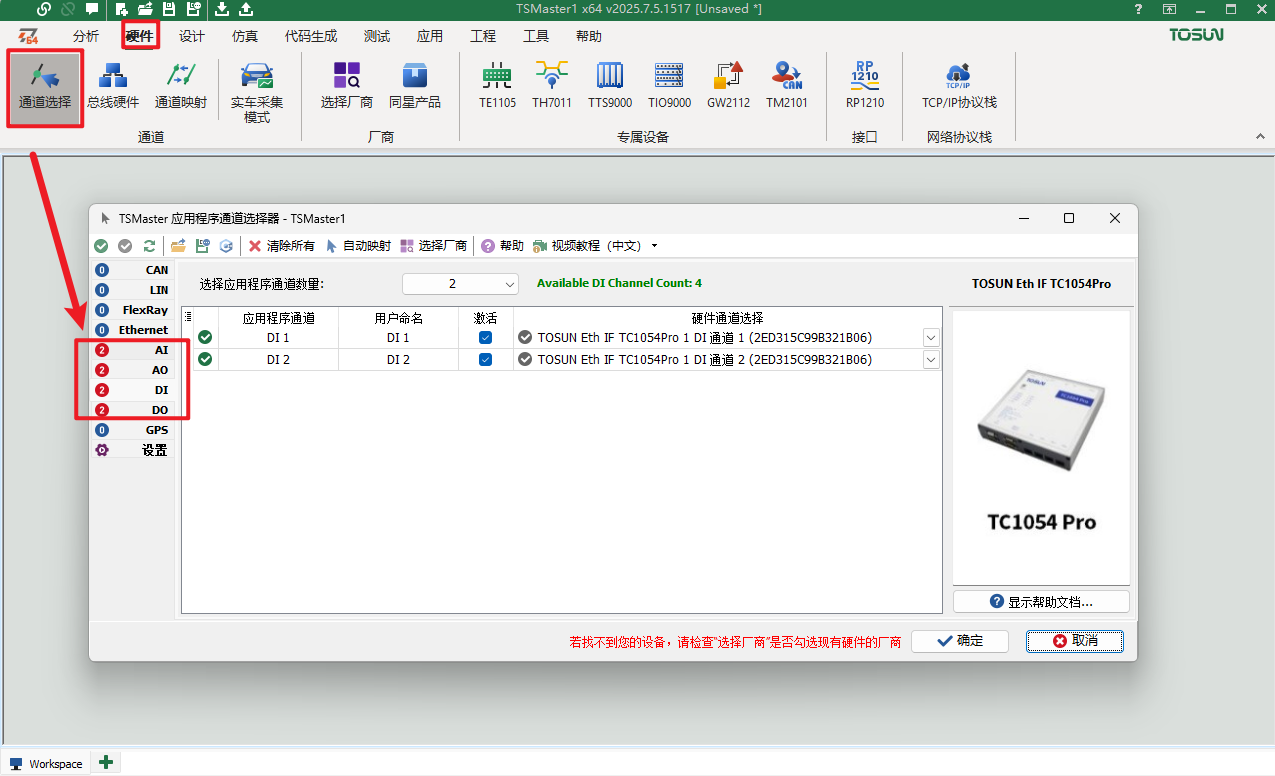Create new project from title bar icon

(122, 9)
